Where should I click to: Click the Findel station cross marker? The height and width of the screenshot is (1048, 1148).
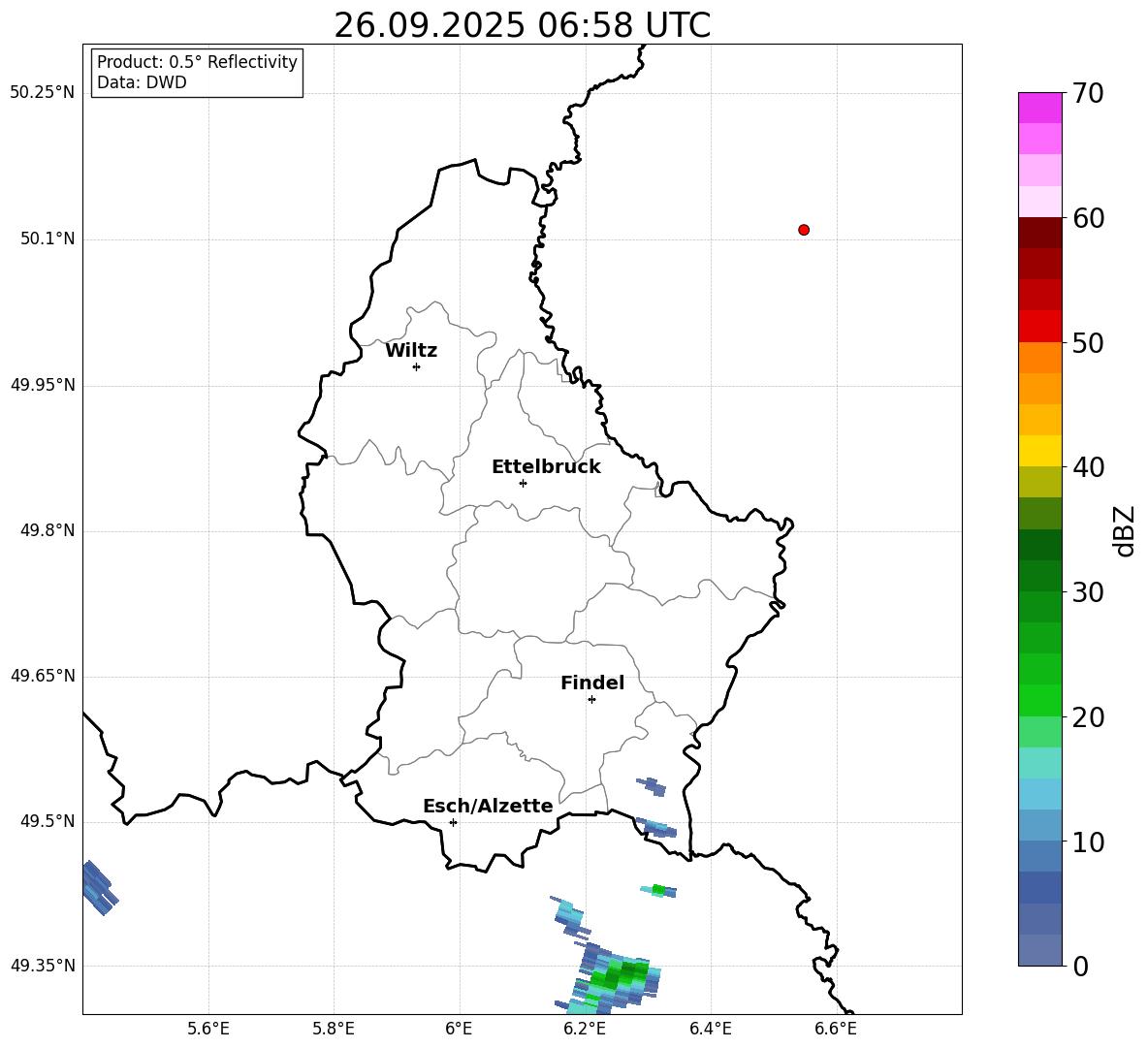tap(591, 700)
